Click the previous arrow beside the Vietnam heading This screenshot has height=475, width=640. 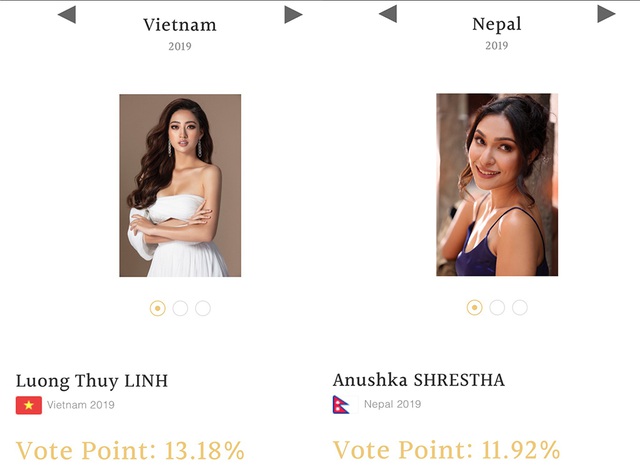coord(67,14)
